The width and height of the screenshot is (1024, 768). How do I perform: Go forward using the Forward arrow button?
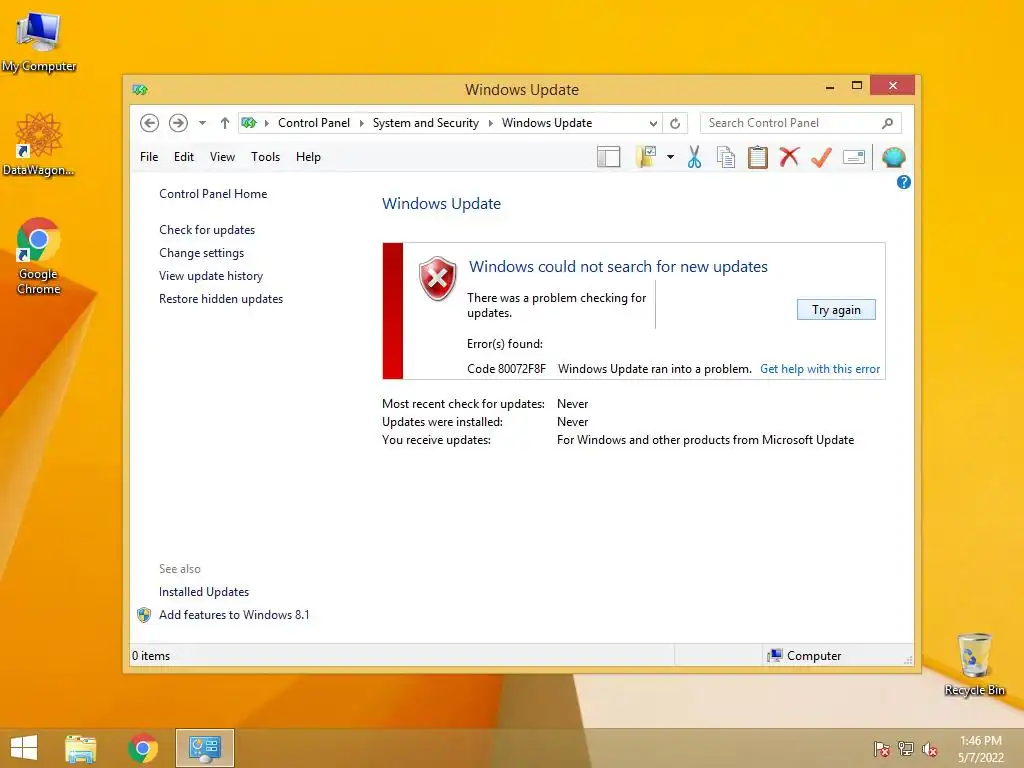[178, 123]
